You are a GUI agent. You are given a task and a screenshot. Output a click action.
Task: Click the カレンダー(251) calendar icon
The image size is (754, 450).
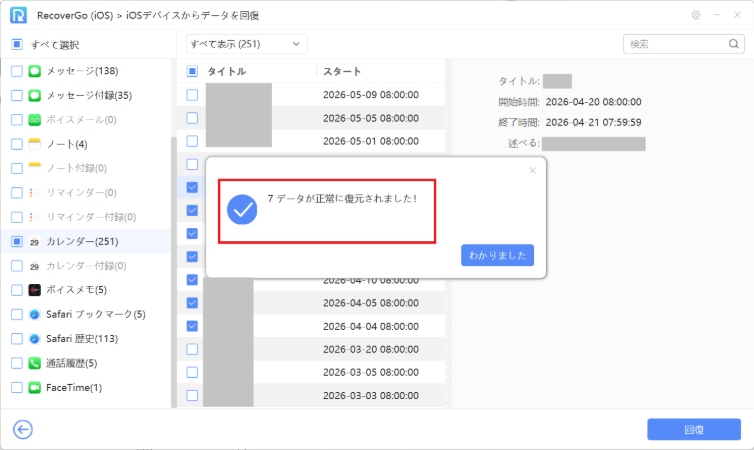click(35, 241)
